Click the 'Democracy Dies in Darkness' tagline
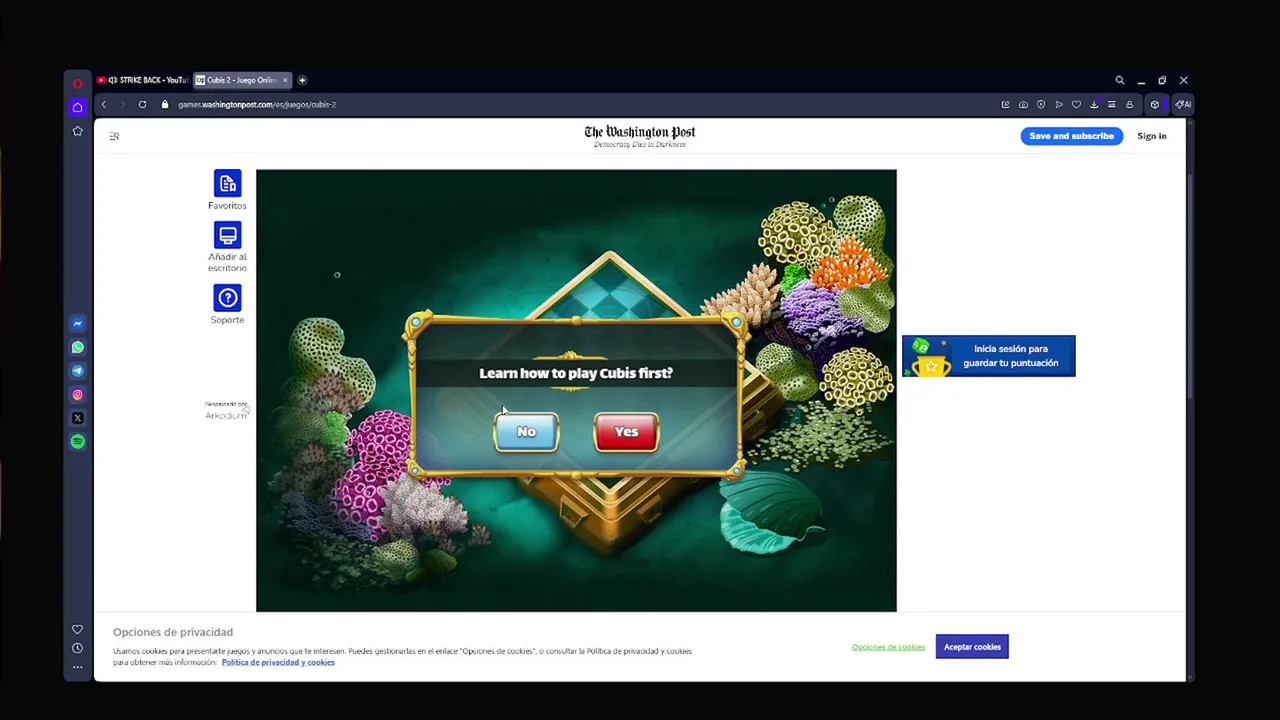 tap(640, 145)
